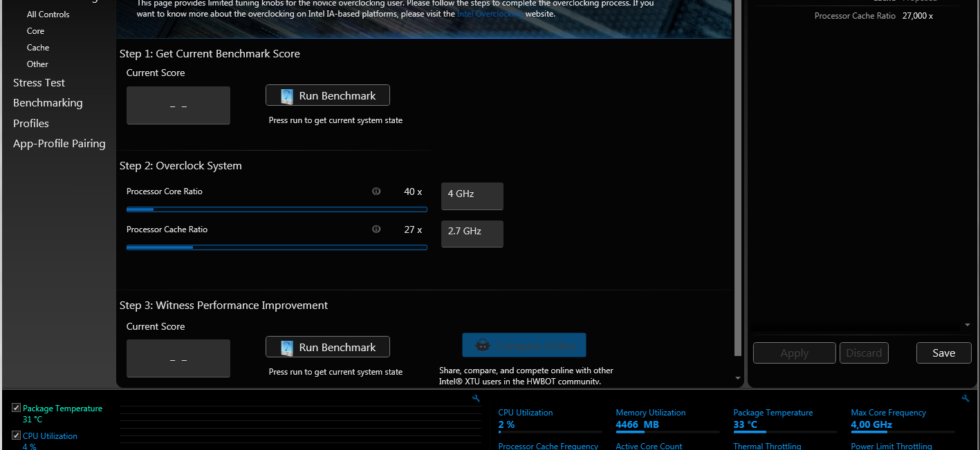Screen dimensions: 980x450
Task: Open the Profiles page
Action: [x=31, y=123]
